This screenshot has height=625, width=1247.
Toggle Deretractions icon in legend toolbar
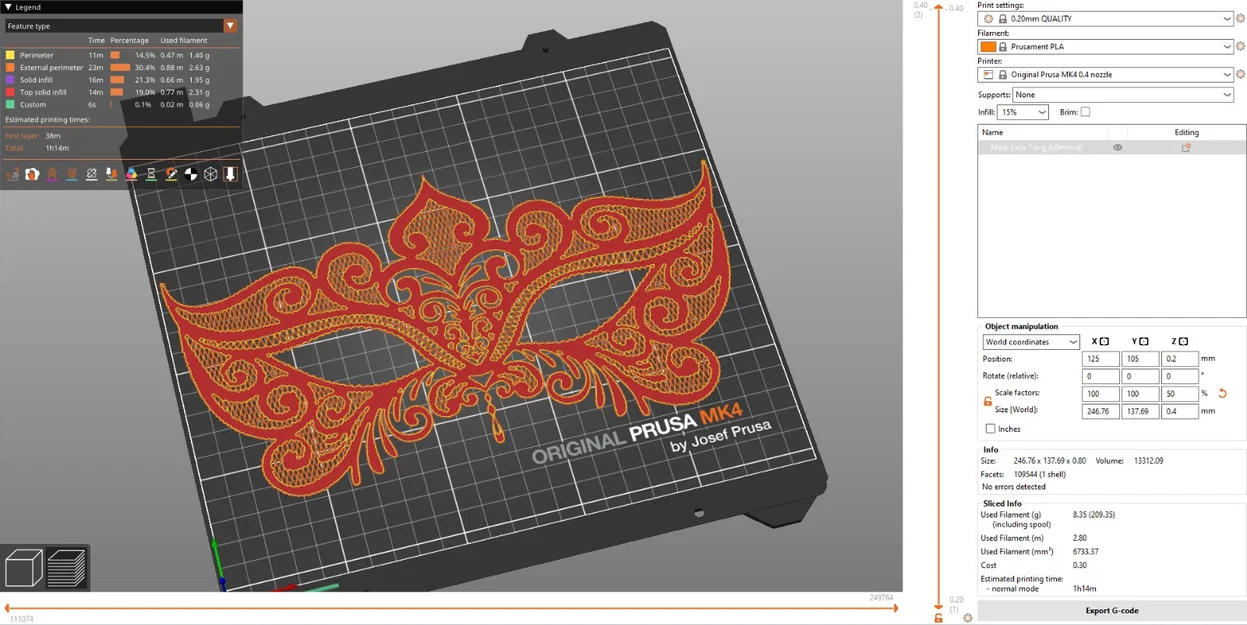[x=72, y=174]
